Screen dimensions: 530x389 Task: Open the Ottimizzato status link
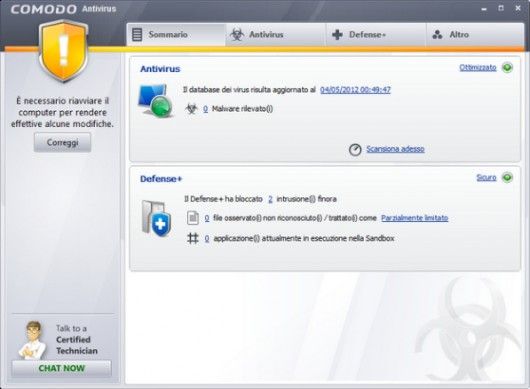tap(478, 68)
